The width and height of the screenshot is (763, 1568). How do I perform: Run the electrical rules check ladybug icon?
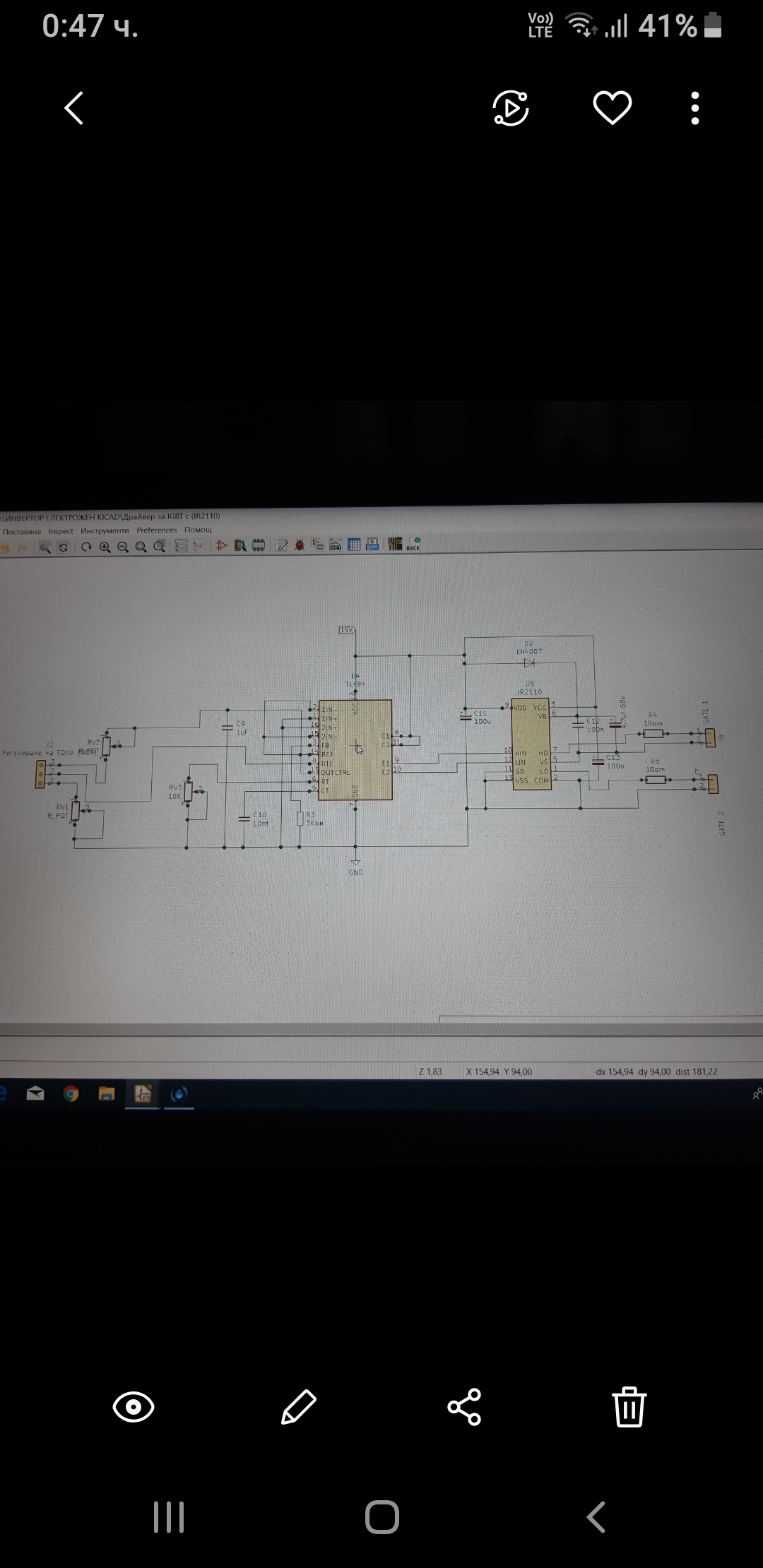pos(300,545)
